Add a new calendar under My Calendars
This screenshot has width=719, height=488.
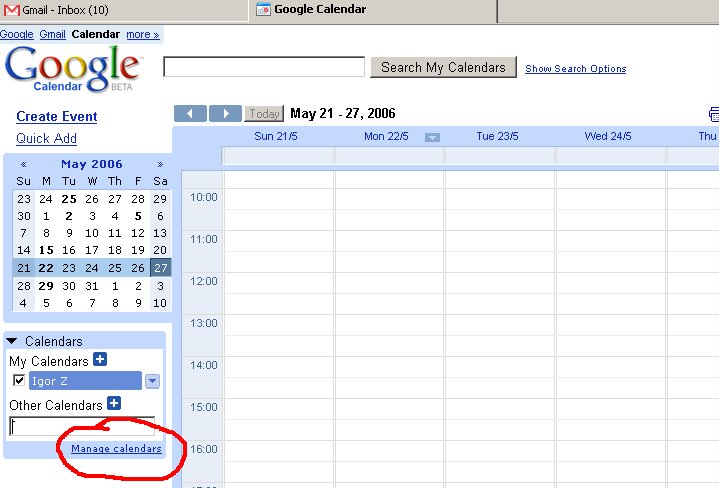tap(100, 359)
